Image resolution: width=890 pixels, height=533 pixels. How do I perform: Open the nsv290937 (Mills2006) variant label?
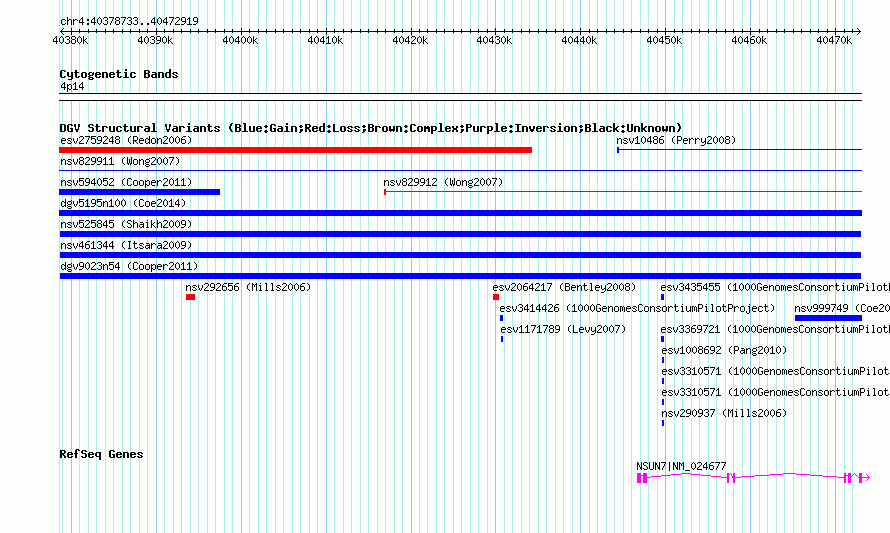(724, 413)
